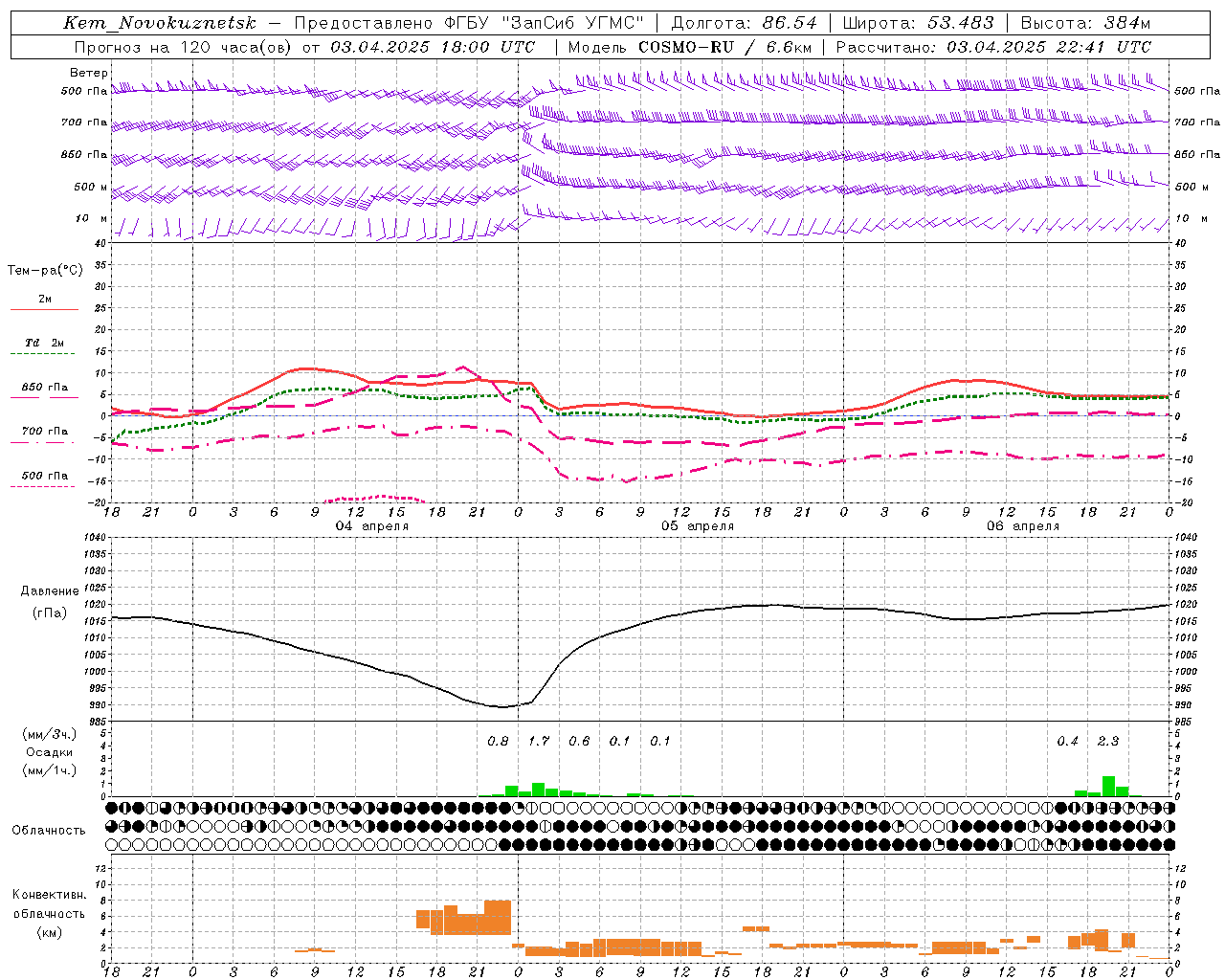The width and height of the screenshot is (1225, 980).
Task: Click the precipitation value '2.3'
Action: [x=1108, y=742]
